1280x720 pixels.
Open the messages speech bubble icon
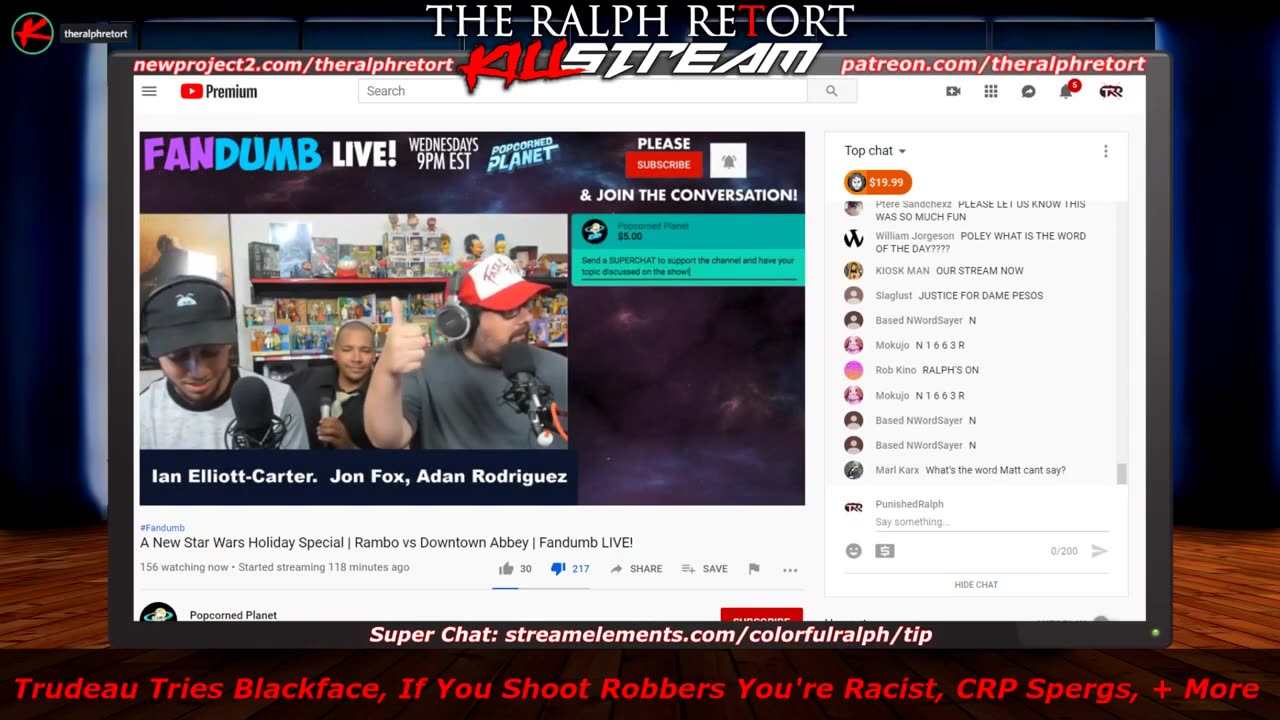tap(1028, 91)
